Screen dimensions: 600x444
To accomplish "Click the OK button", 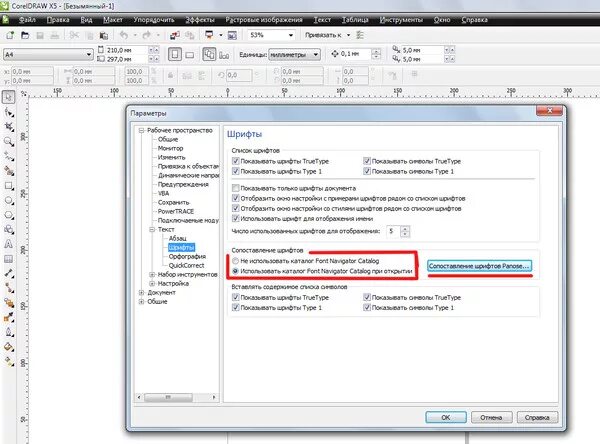I will coord(446,417).
